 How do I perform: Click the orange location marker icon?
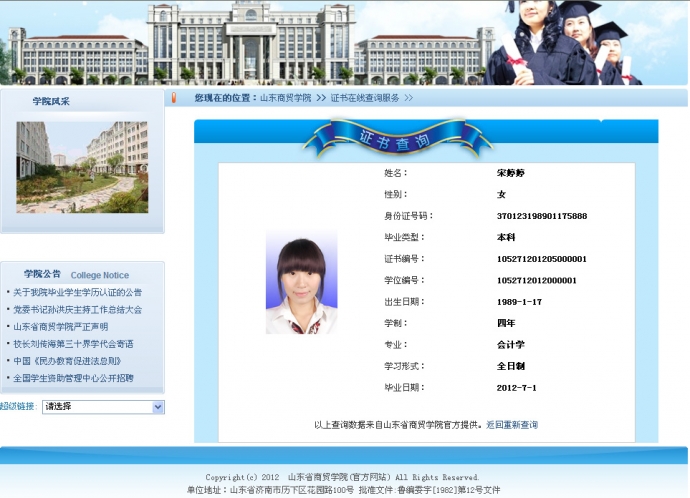pyautogui.click(x=174, y=98)
